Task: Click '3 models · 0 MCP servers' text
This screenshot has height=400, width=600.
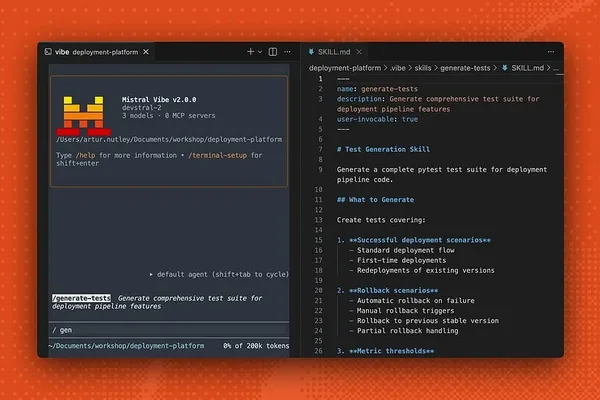Action: tap(168, 116)
